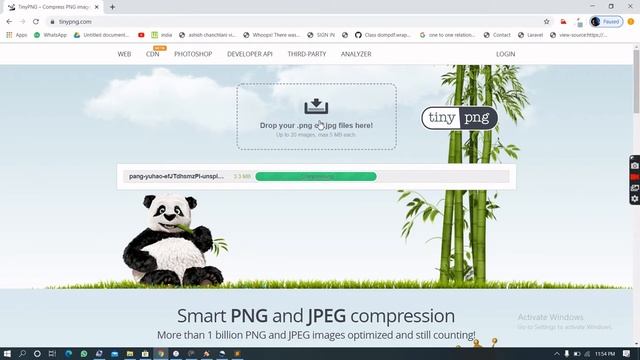Viewport: 640px width, 360px height.
Task: Click the pang-yuhao file name in the upload row
Action: pos(176,176)
